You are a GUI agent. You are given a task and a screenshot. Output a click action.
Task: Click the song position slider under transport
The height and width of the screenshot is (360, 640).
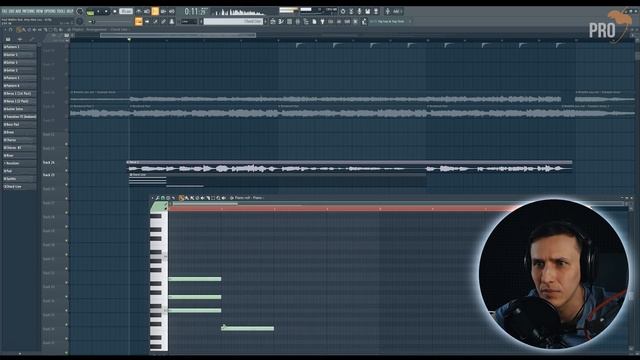point(108,22)
